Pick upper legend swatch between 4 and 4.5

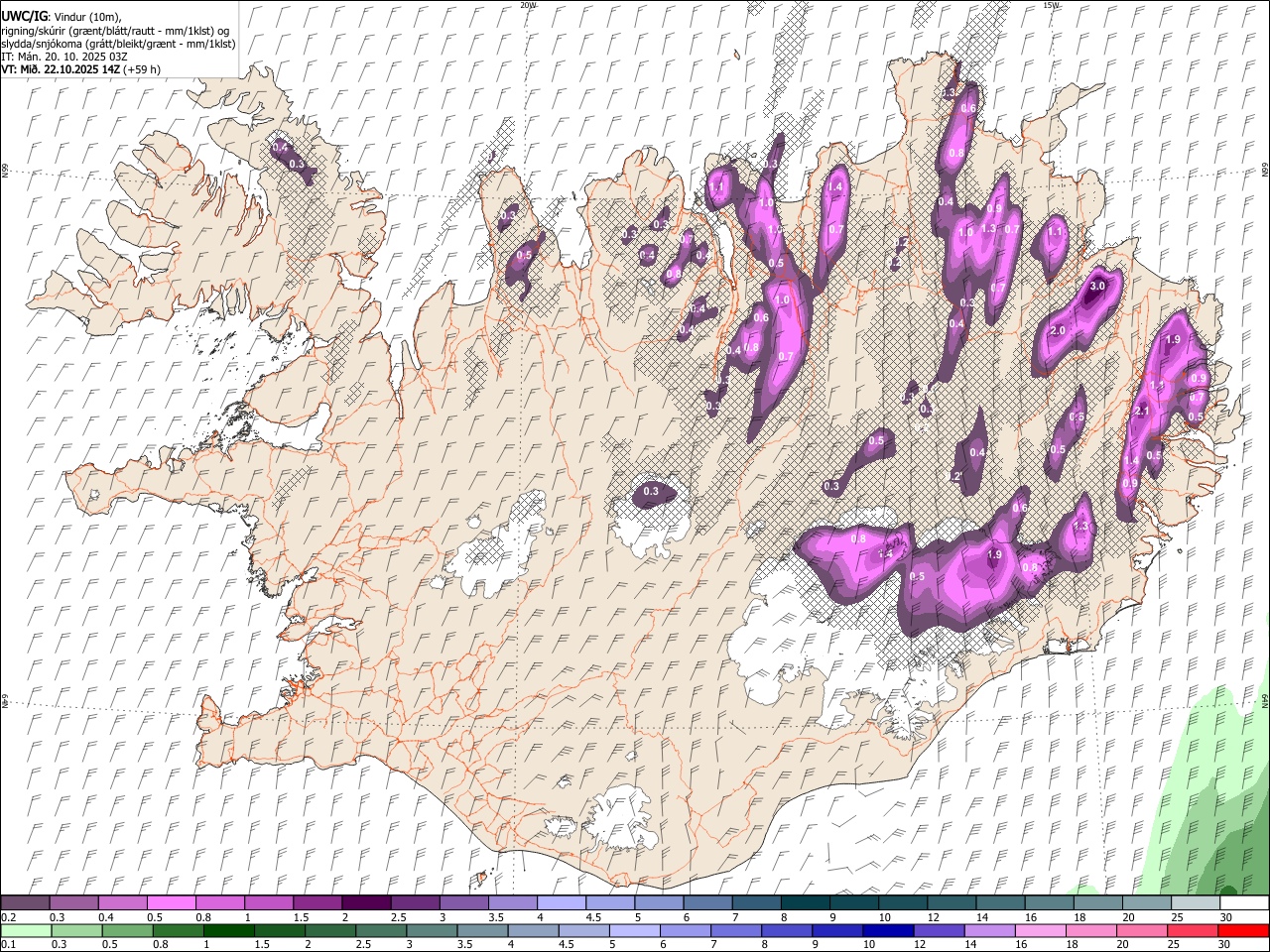pyautogui.click(x=561, y=903)
